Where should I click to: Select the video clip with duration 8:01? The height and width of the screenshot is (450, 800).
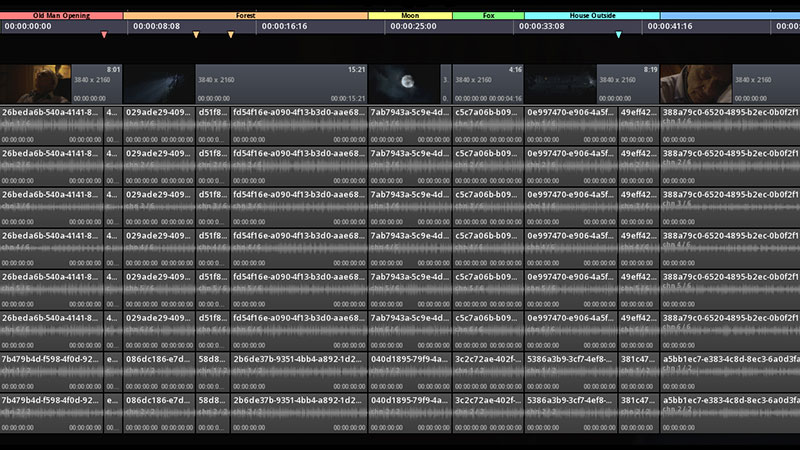coord(61,84)
